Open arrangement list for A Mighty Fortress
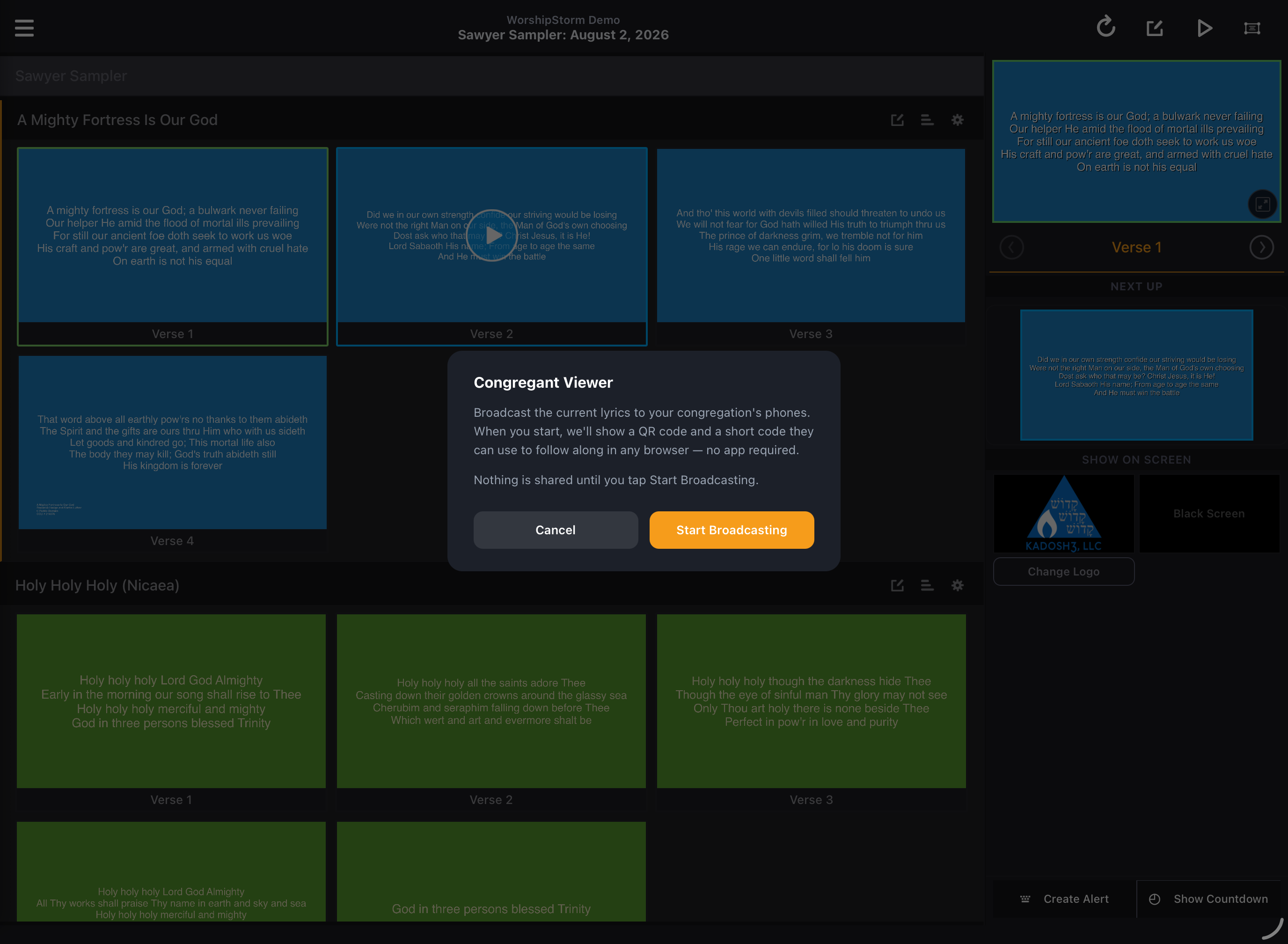The image size is (1288, 944). coord(927,120)
